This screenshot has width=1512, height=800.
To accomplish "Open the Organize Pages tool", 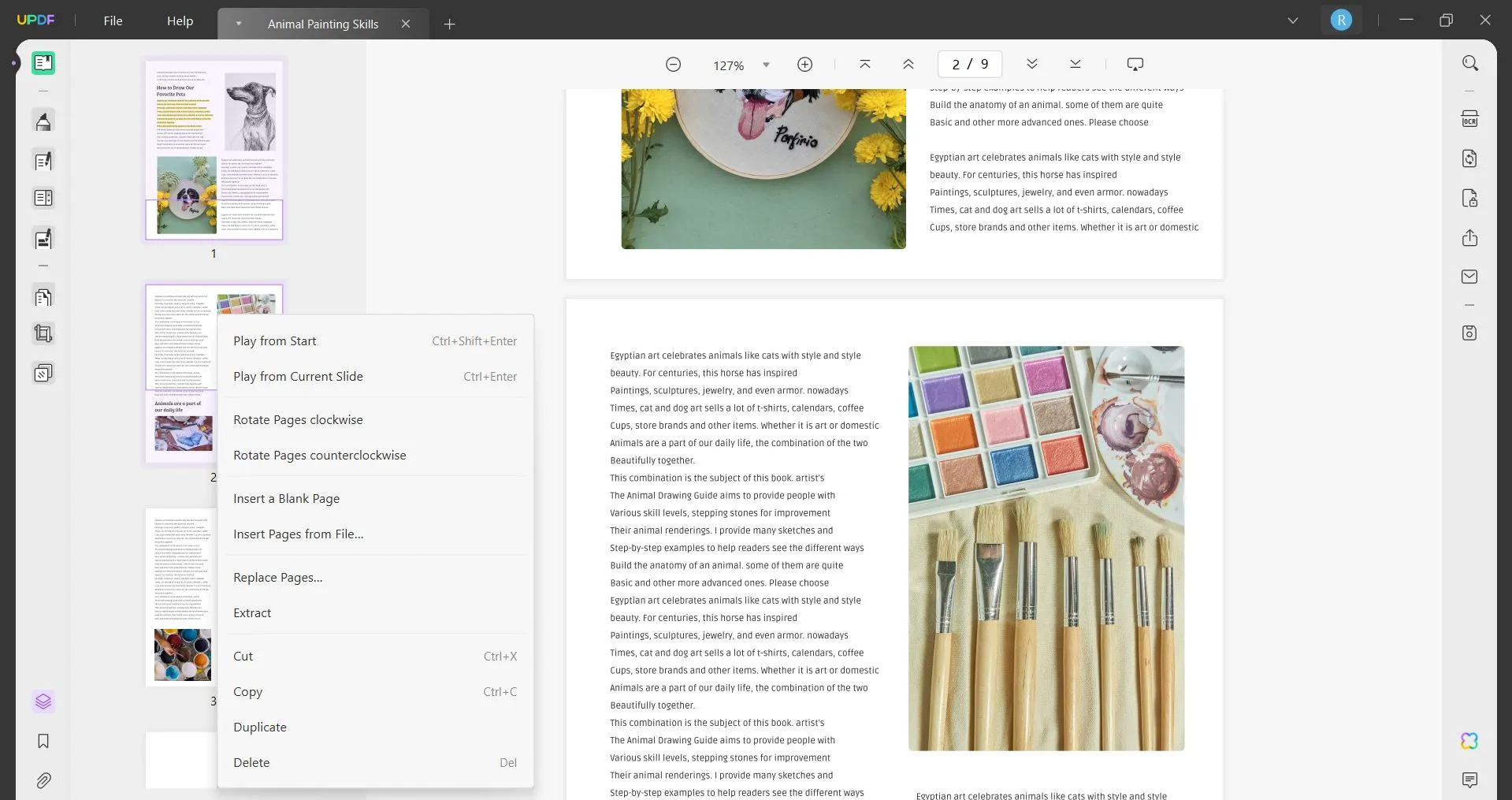I will (43, 297).
